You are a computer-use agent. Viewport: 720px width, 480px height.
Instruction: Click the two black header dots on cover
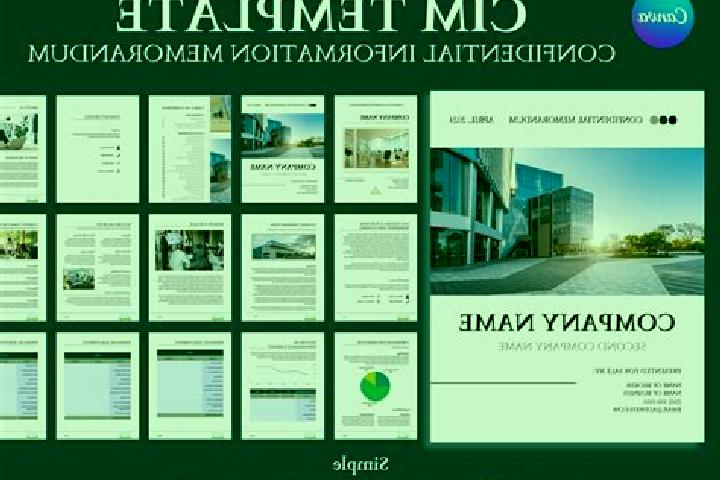[x=668, y=120]
